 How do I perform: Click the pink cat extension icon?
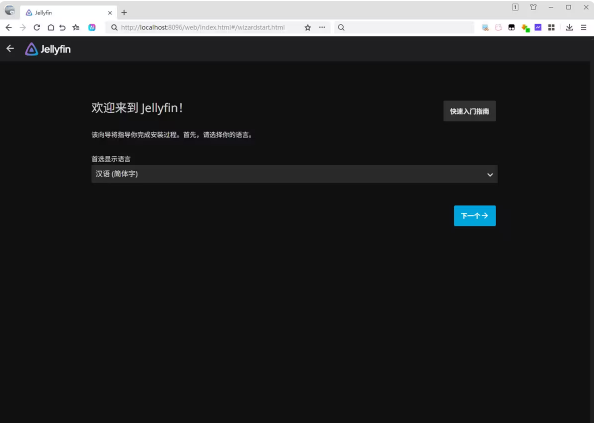click(499, 28)
